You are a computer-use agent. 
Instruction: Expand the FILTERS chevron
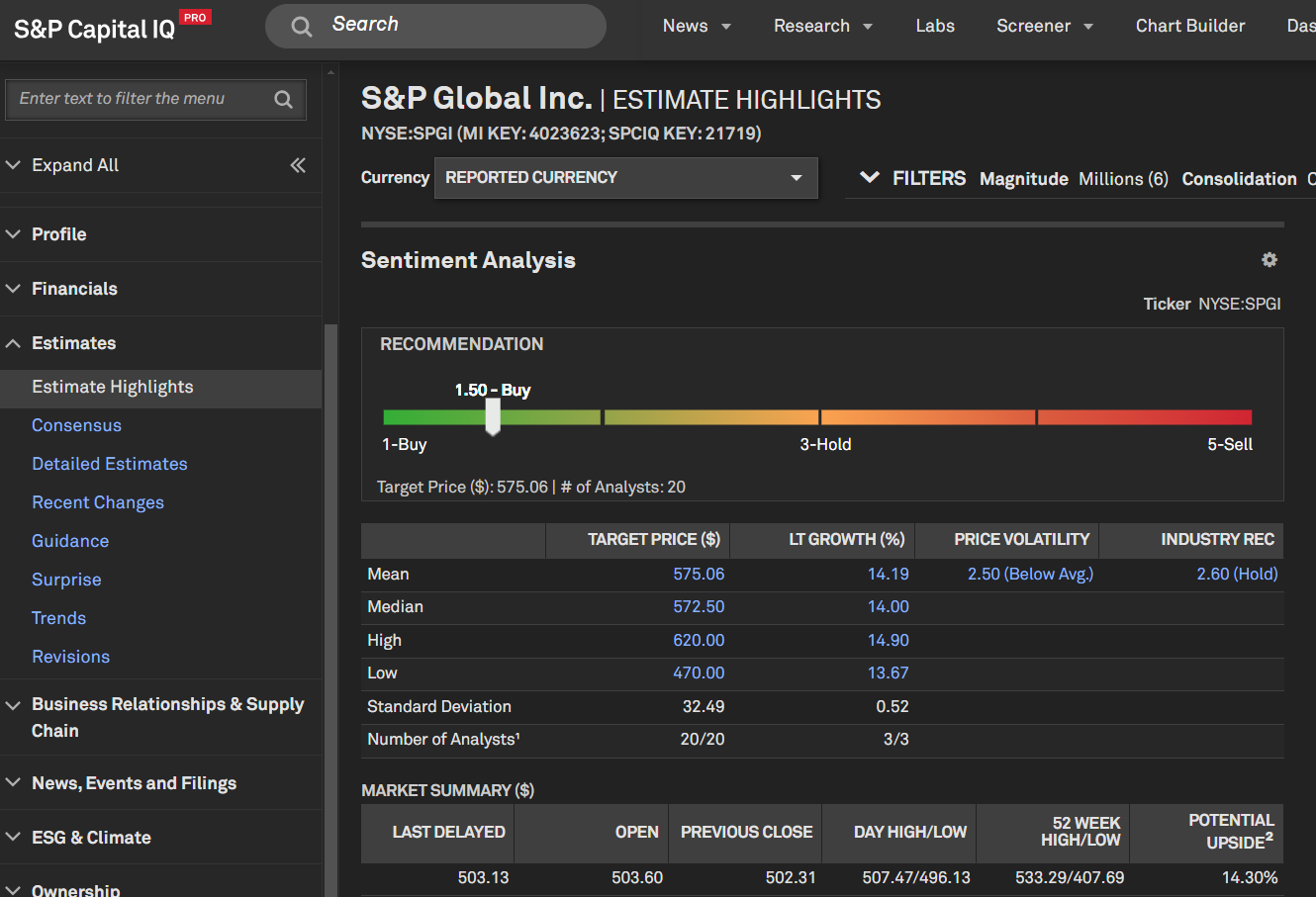[x=870, y=178]
